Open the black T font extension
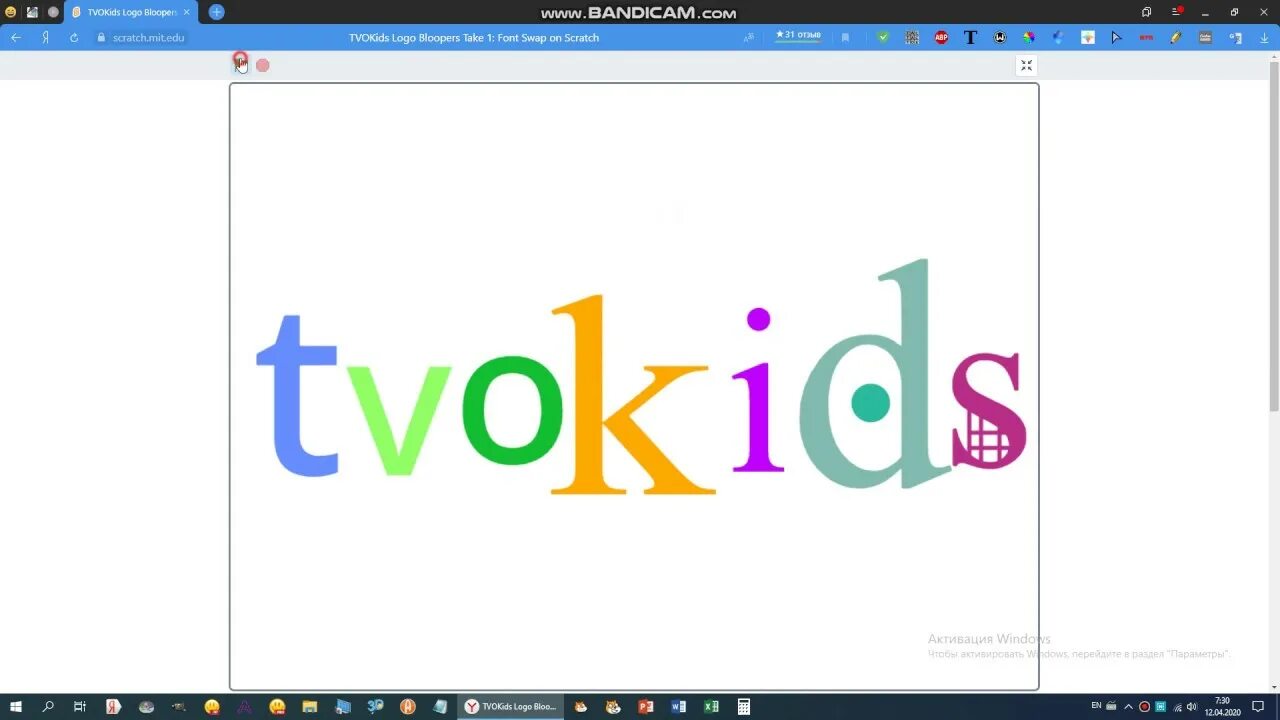This screenshot has height=720, width=1280. point(970,38)
